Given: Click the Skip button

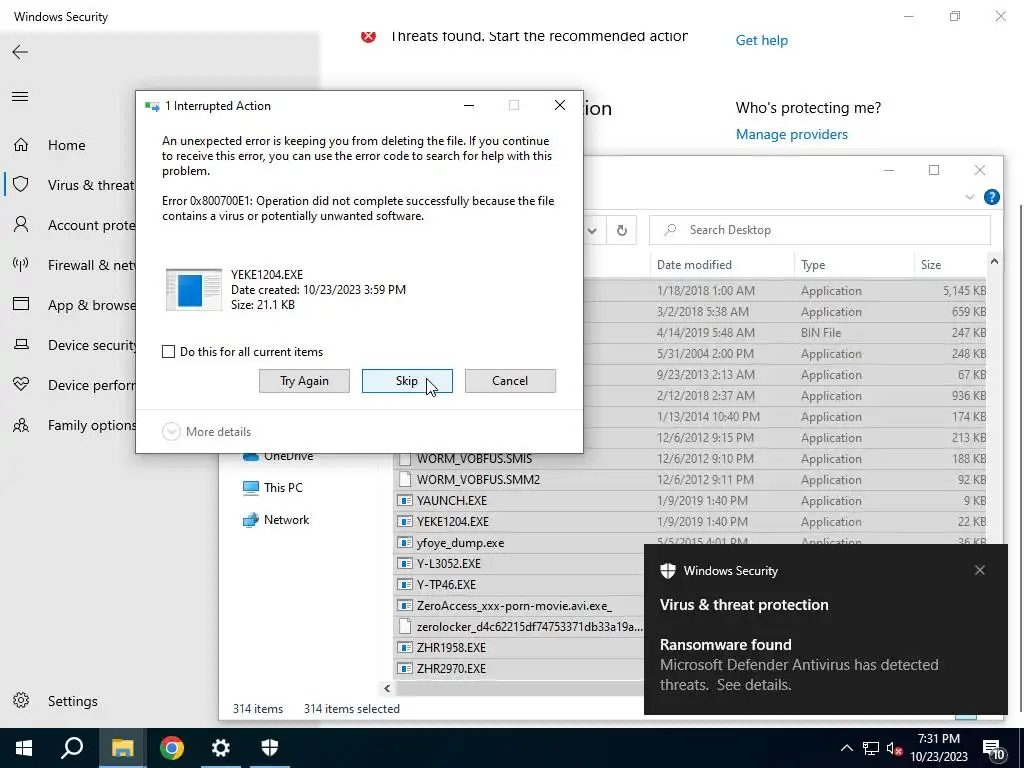Looking at the screenshot, I should [407, 381].
